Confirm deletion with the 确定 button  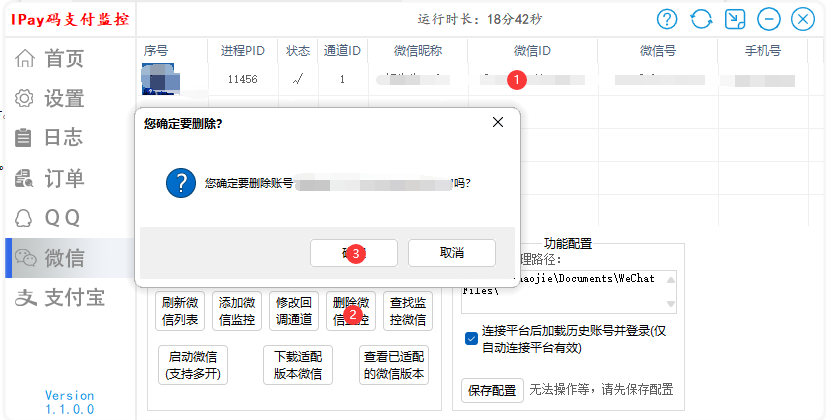353,253
